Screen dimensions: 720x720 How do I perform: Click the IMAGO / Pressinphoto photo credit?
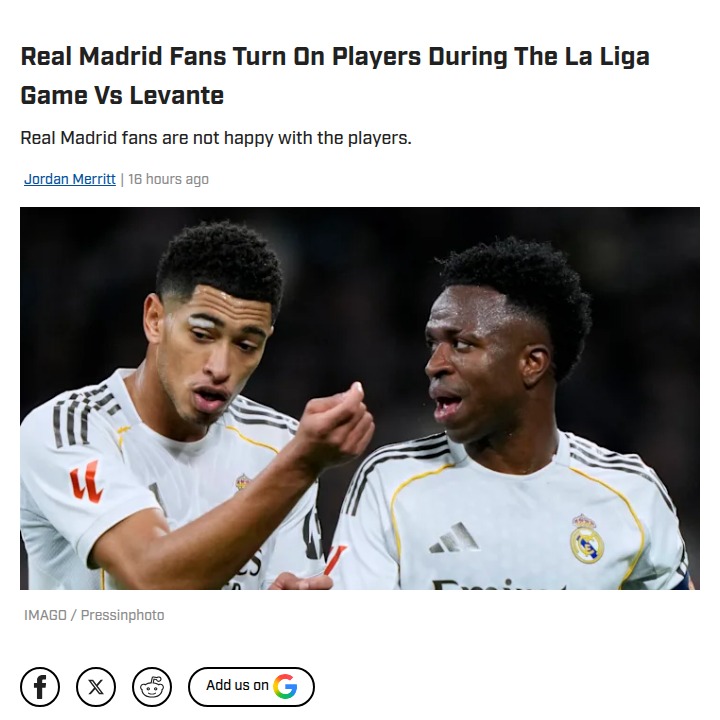click(x=94, y=615)
